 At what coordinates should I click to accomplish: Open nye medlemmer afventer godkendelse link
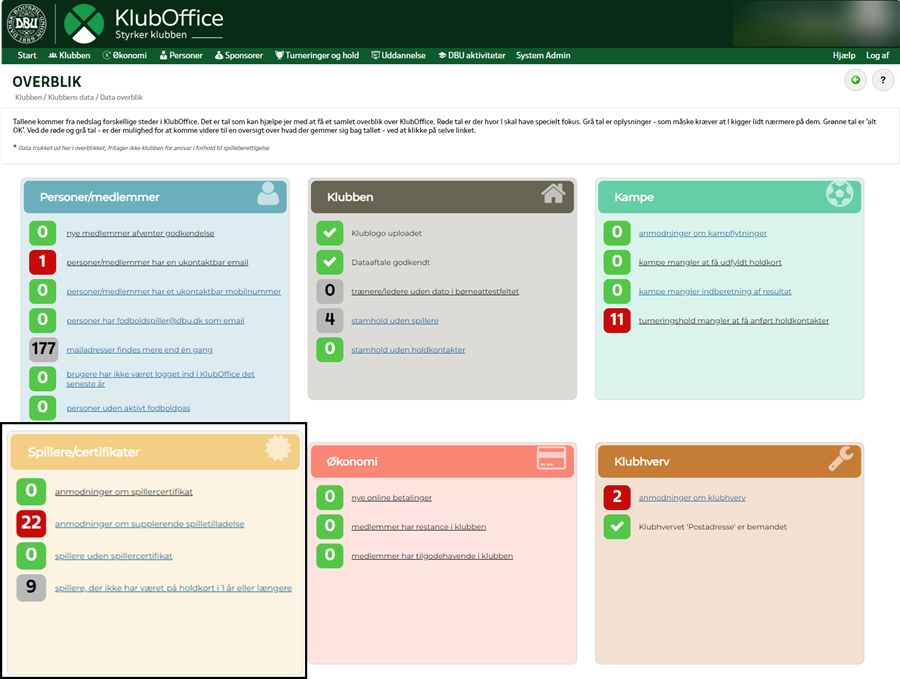point(140,233)
